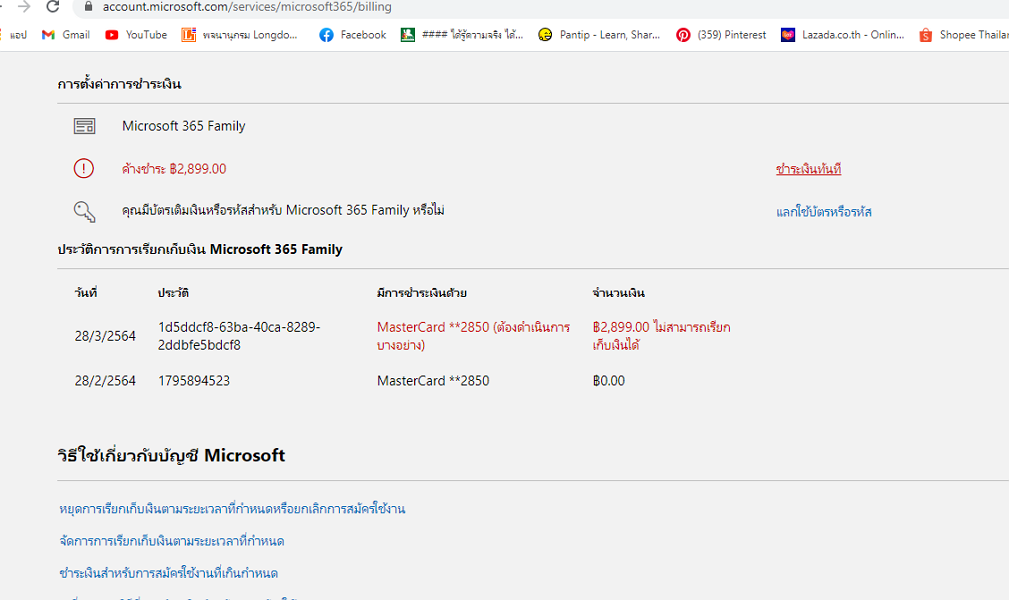Screen dimensions: 1009x600
Task: Open the Pinterest bookmark icon
Action: coord(683,35)
